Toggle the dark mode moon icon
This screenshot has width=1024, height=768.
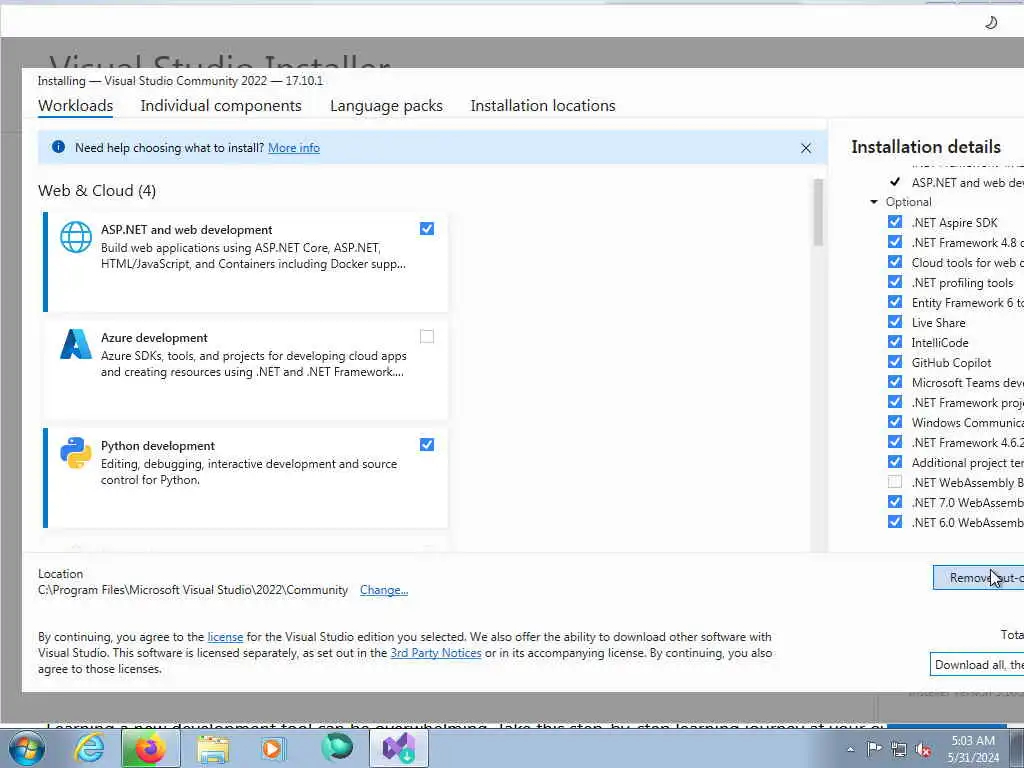click(x=991, y=23)
